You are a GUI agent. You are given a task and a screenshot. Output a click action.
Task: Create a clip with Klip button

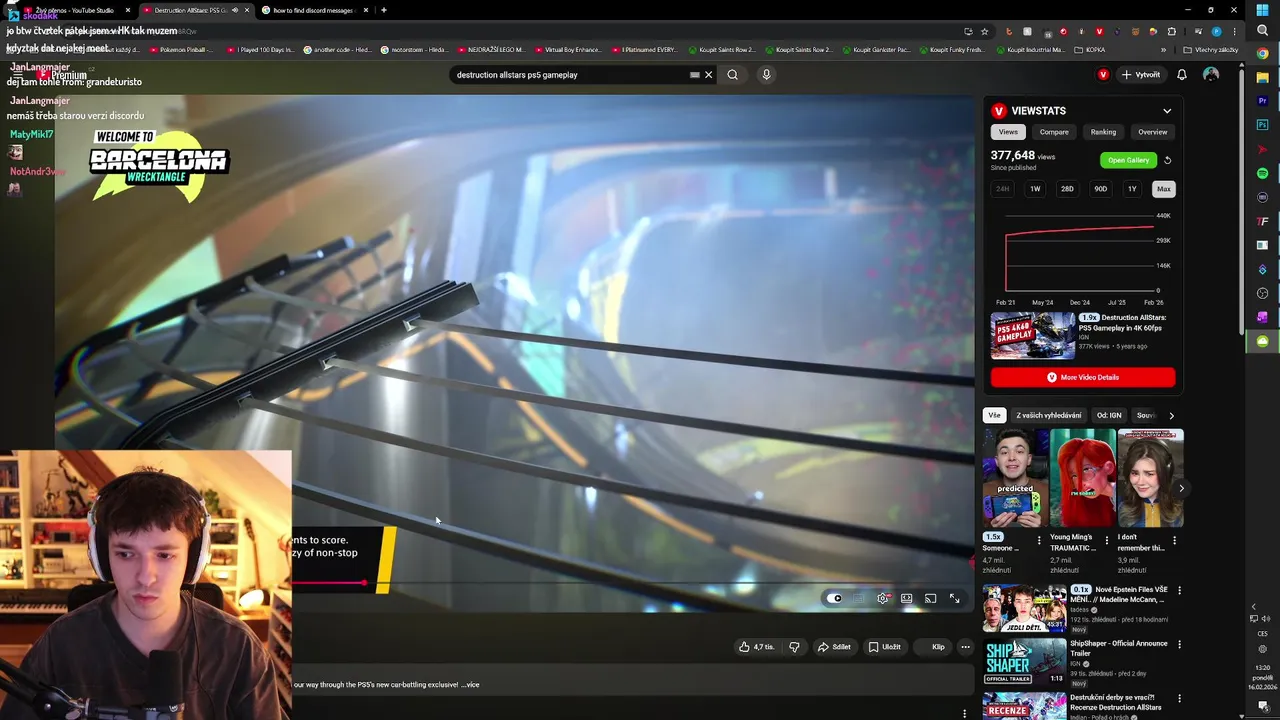[932, 647]
